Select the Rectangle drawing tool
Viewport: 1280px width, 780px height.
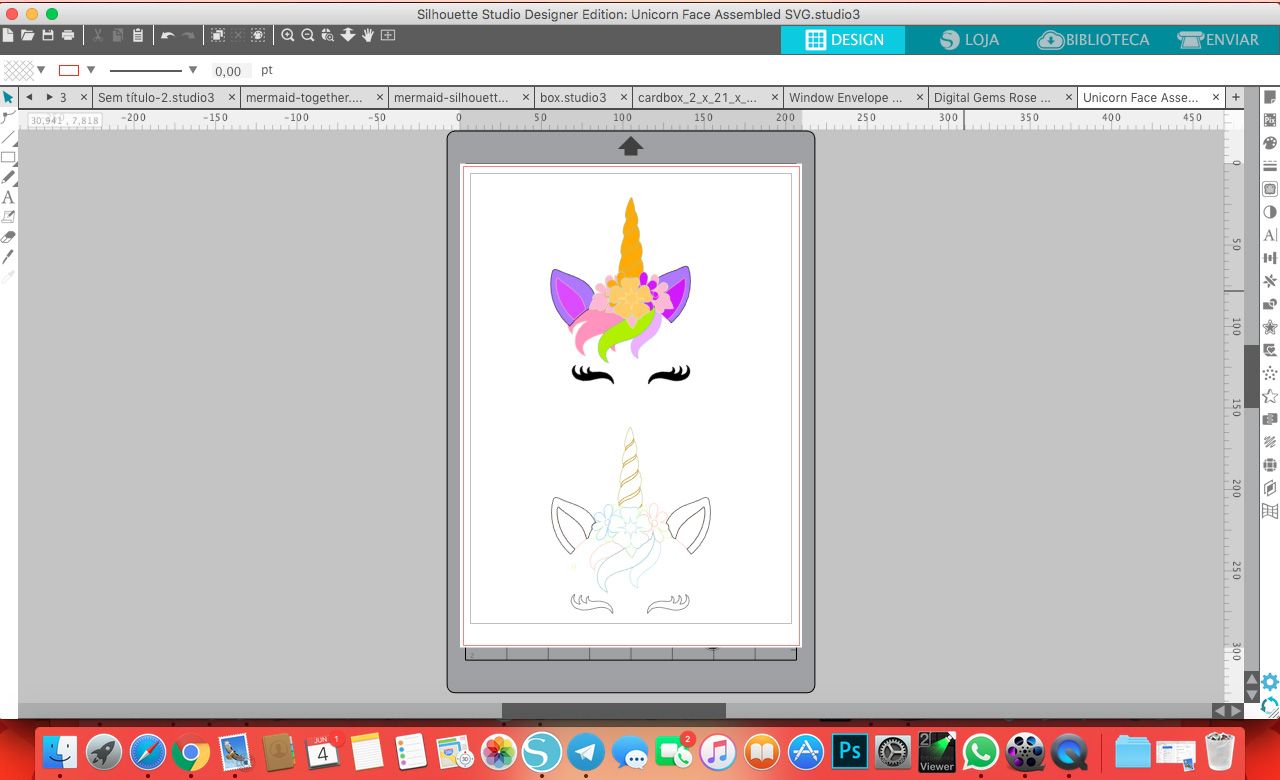(8, 157)
